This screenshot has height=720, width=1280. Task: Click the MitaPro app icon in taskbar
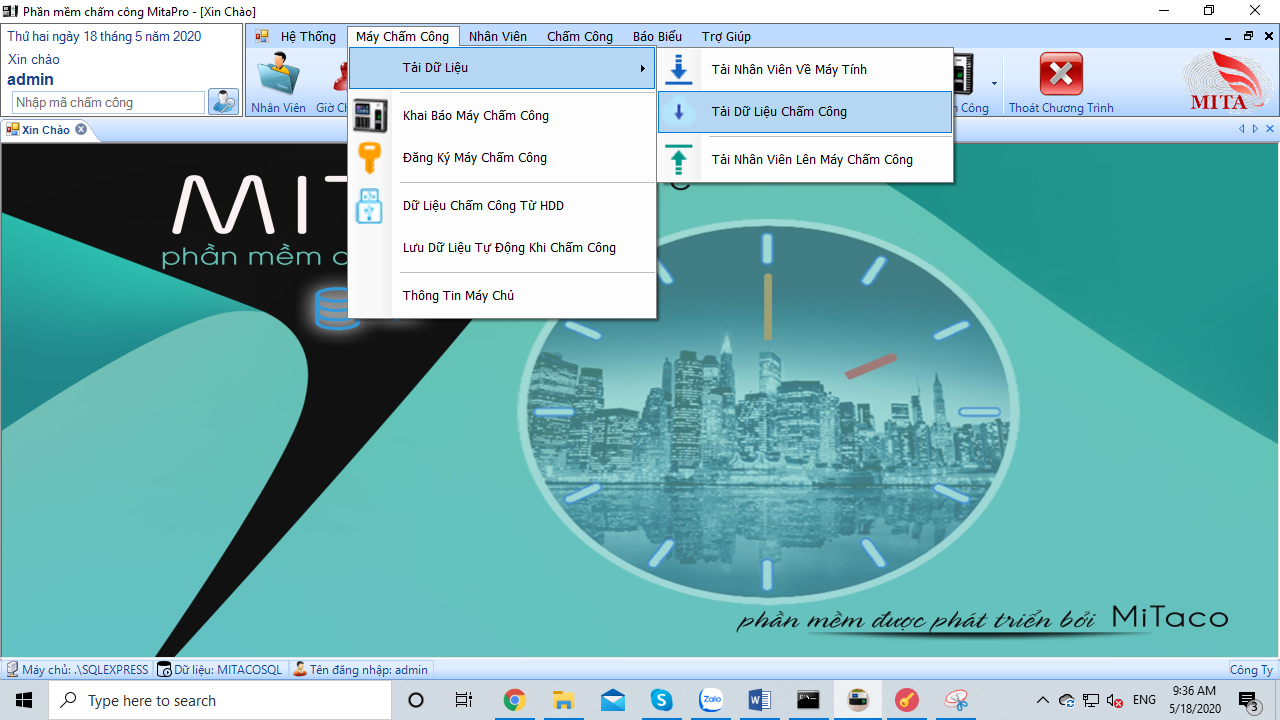pos(857,700)
